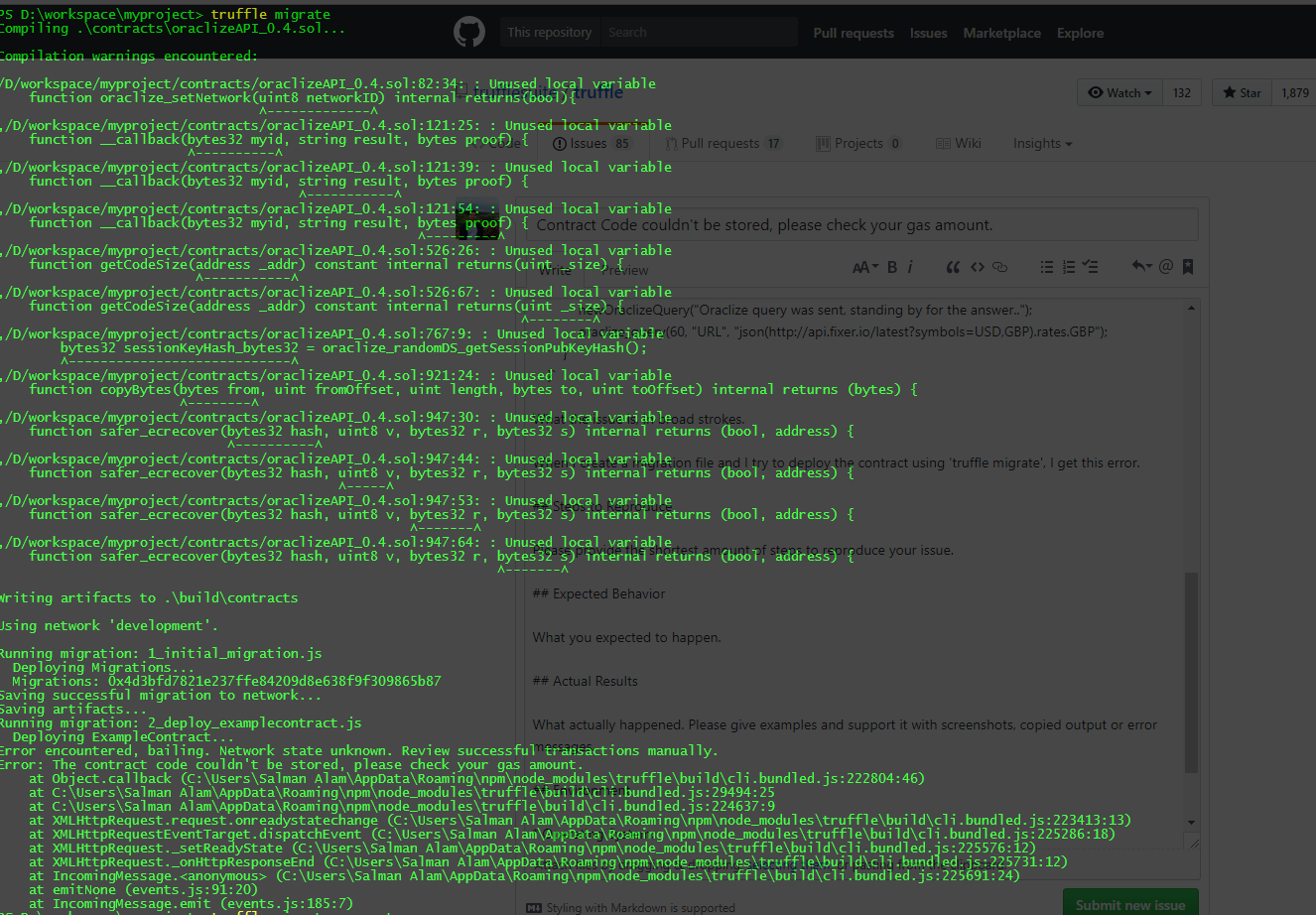1316x915 pixels.
Task: View the 132 watchers count
Action: pyautogui.click(x=1181, y=92)
